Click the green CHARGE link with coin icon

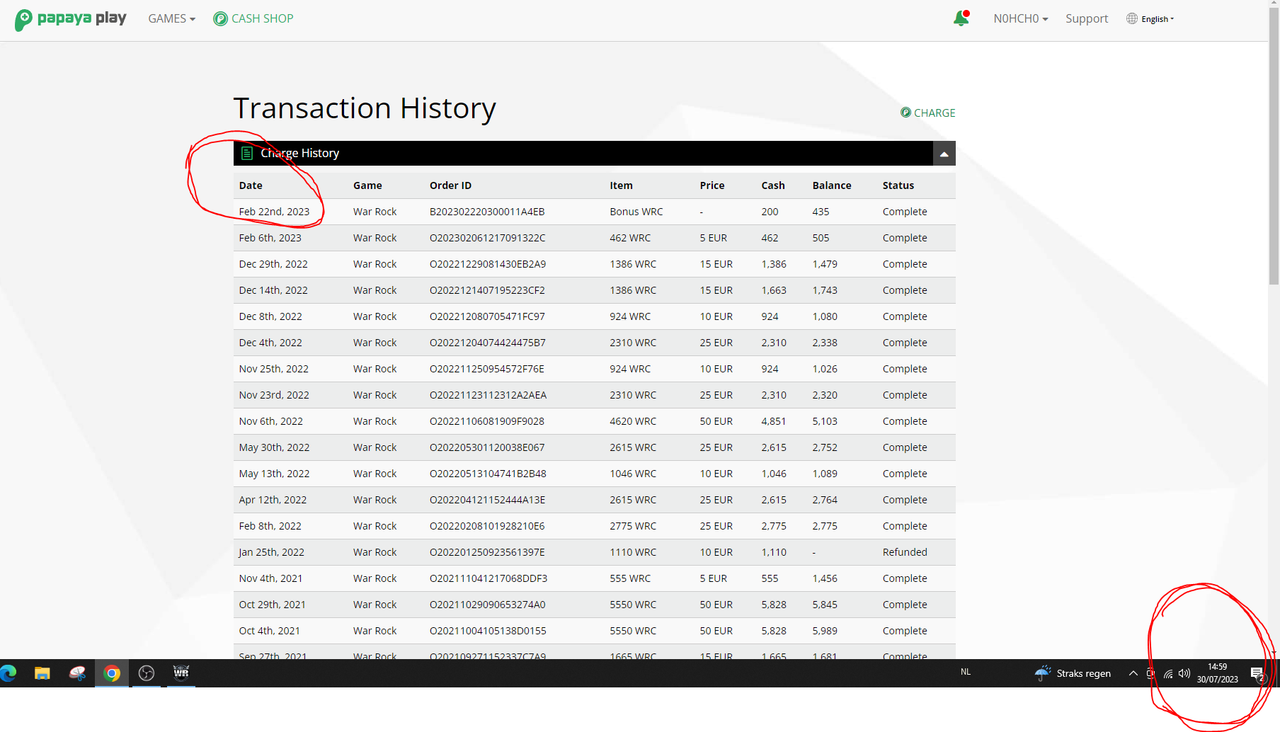pos(928,113)
